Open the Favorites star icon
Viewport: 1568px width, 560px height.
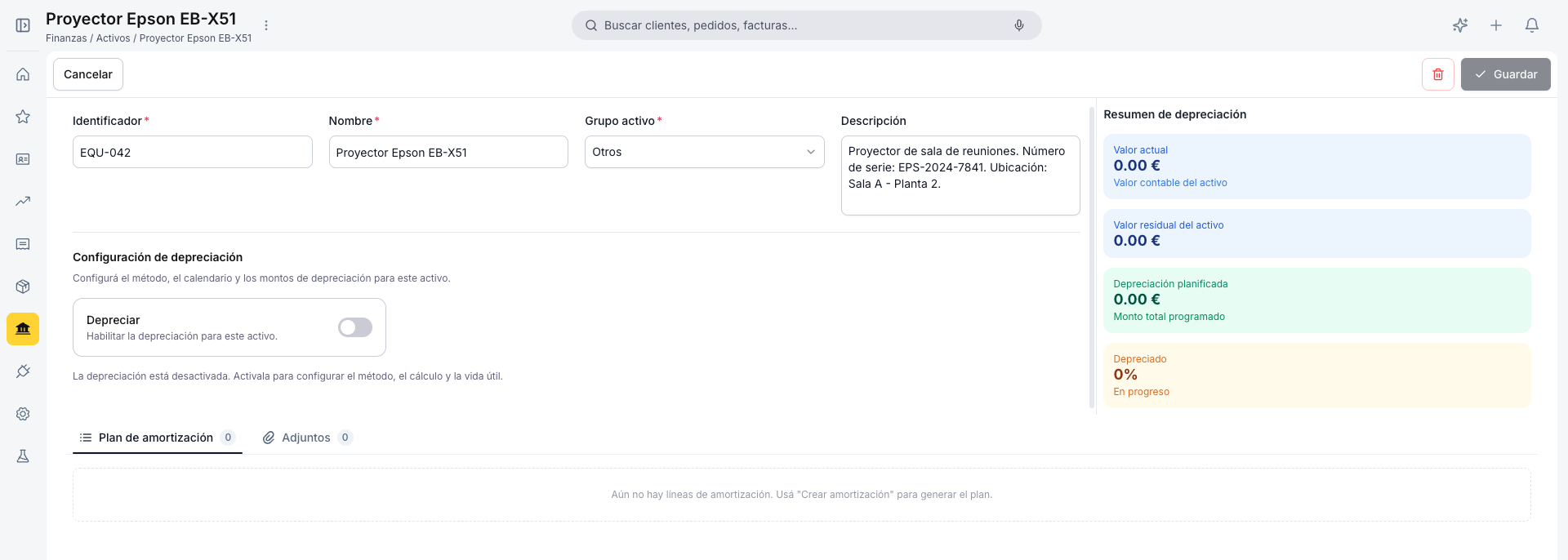pos(23,117)
